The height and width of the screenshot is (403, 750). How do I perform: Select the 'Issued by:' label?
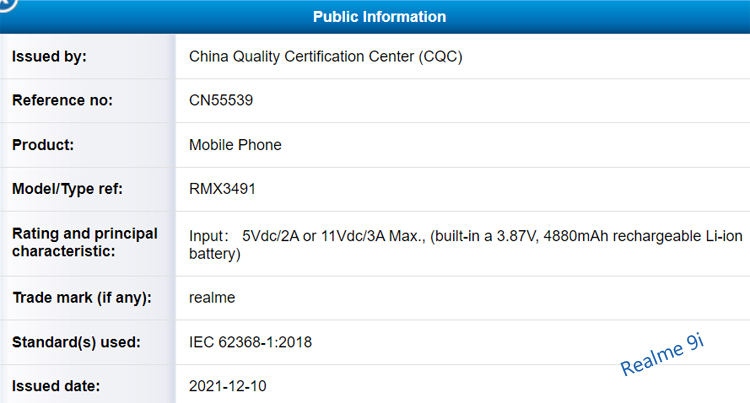coord(49,56)
